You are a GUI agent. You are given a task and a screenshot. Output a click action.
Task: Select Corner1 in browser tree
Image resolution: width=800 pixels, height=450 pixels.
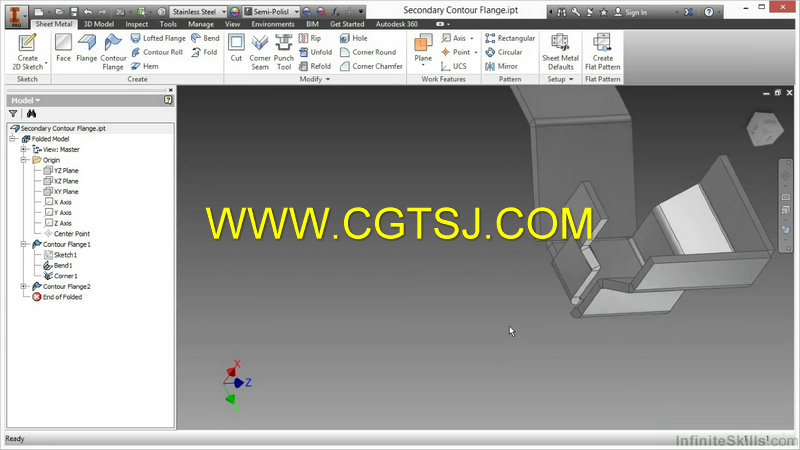[x=60, y=276]
